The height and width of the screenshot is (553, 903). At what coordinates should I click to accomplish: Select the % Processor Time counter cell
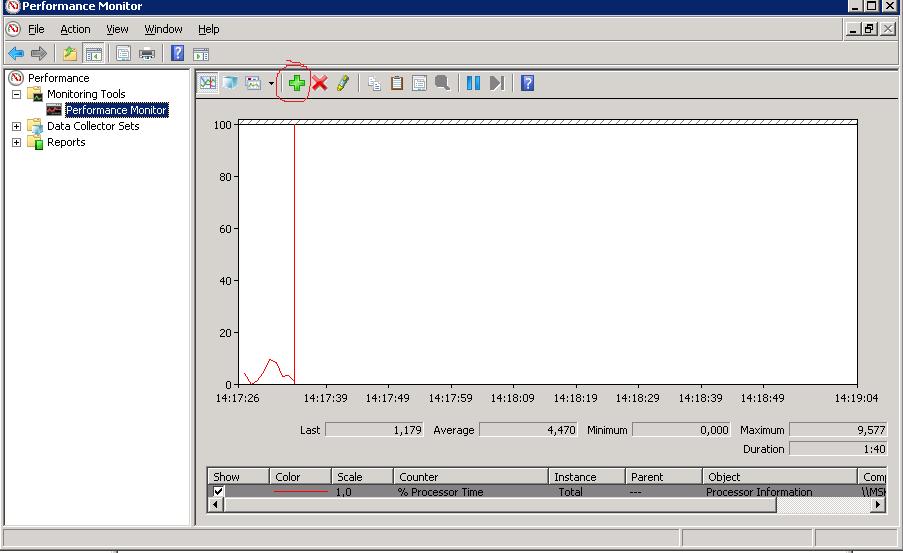coord(441,492)
